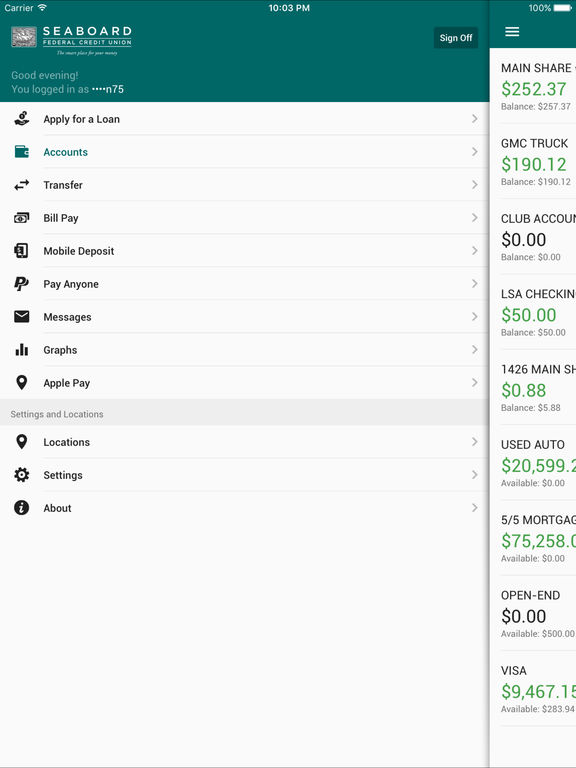Click the Sign Off button
The width and height of the screenshot is (576, 768).
(456, 38)
